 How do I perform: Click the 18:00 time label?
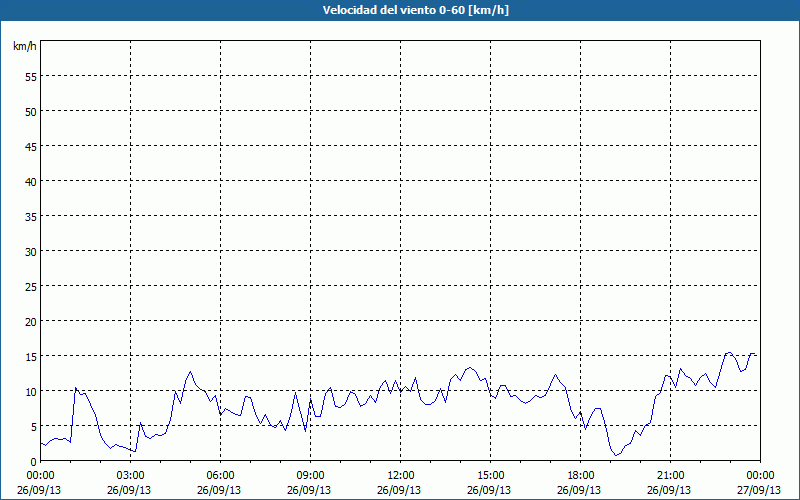click(581, 476)
